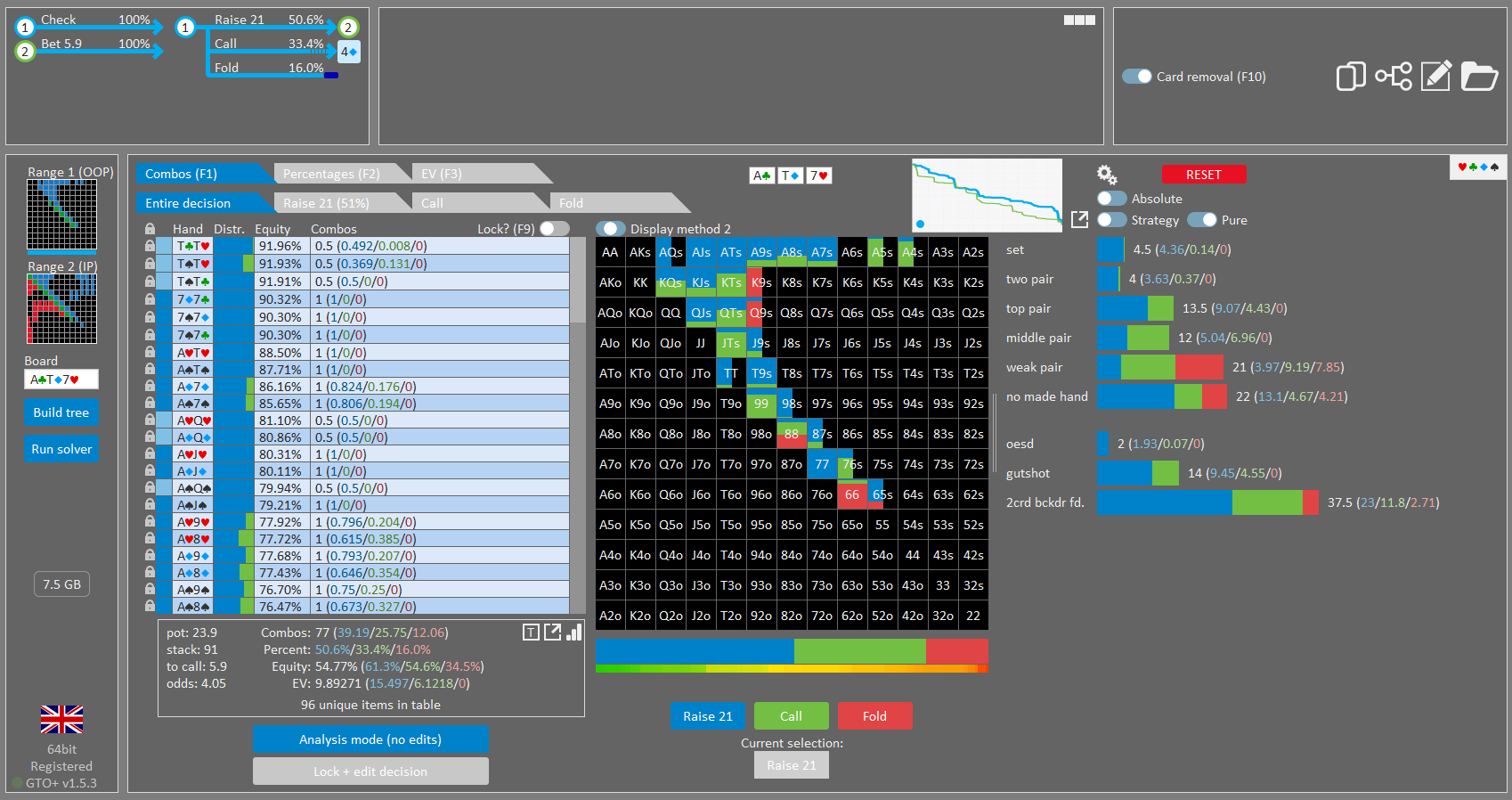Click the three squares layout icon
The image size is (1512, 800).
tap(1079, 20)
